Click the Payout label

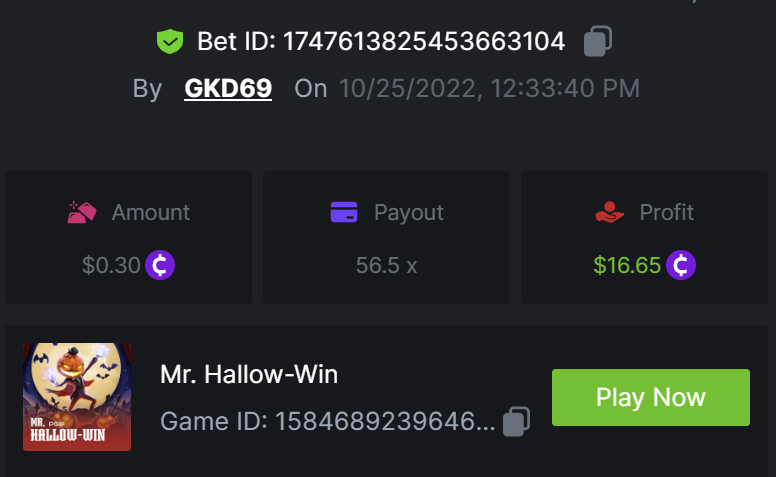(x=409, y=213)
